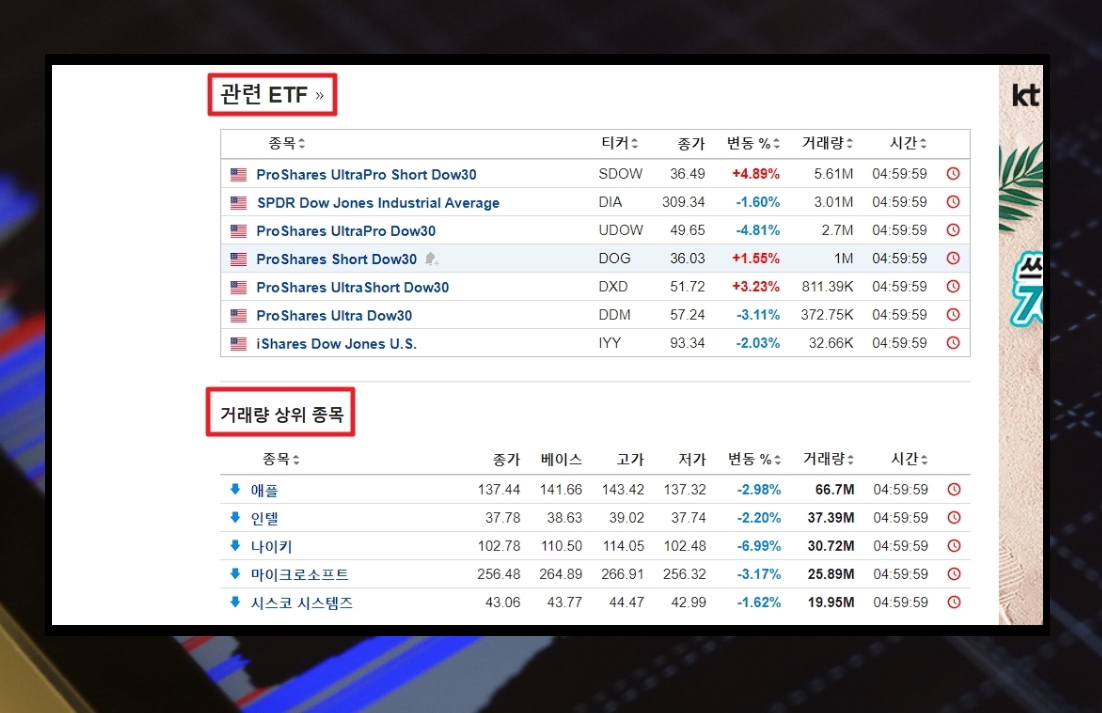This screenshot has height=713, width=1102.
Task: Click clock icon in SDOW row
Action: 953,174
